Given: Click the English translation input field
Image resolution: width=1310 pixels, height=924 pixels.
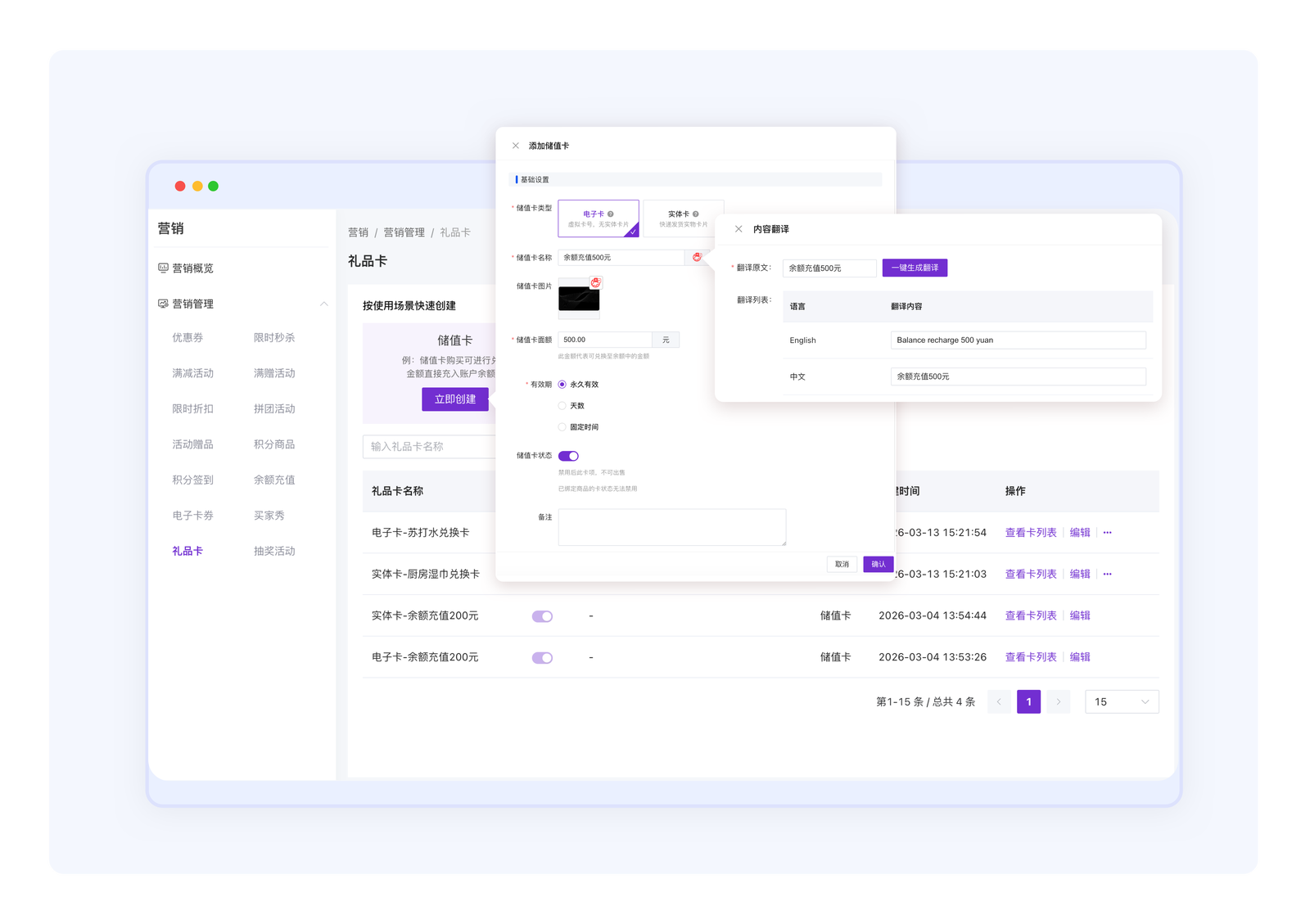Looking at the screenshot, I should [x=1018, y=340].
